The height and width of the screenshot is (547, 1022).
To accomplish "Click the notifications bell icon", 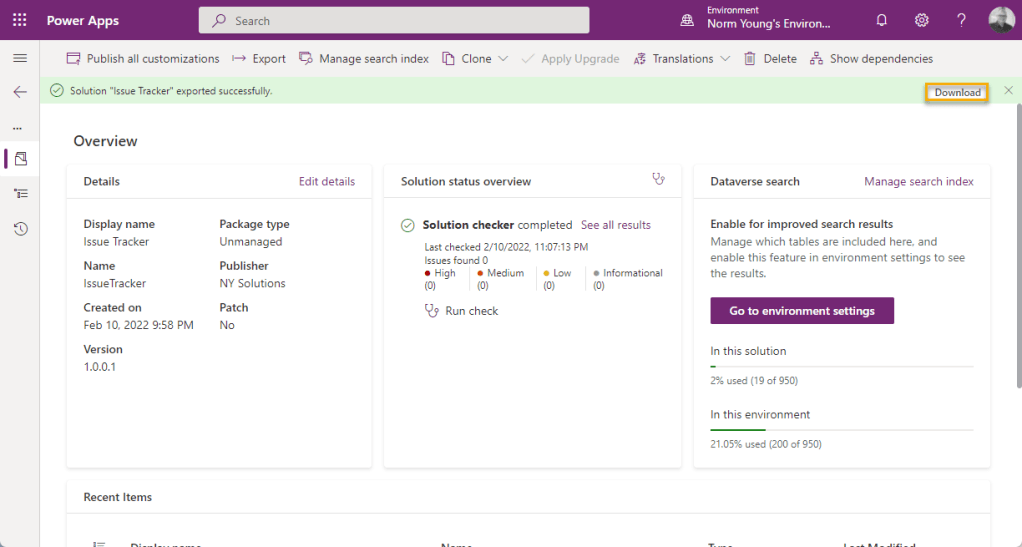I will click(881, 20).
